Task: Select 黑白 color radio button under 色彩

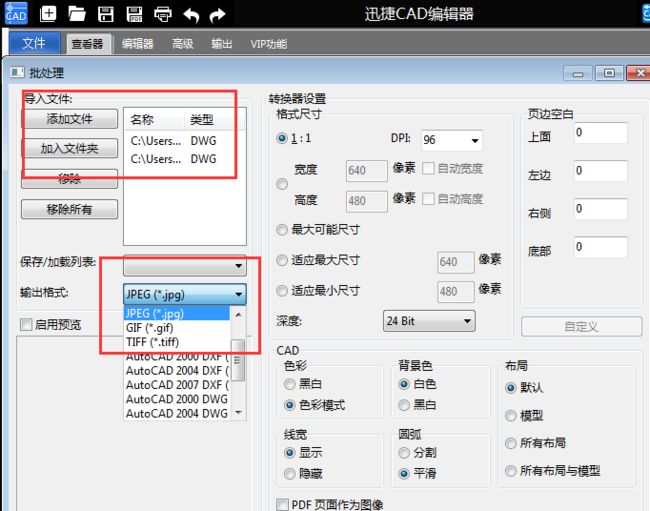Action: tap(290, 384)
